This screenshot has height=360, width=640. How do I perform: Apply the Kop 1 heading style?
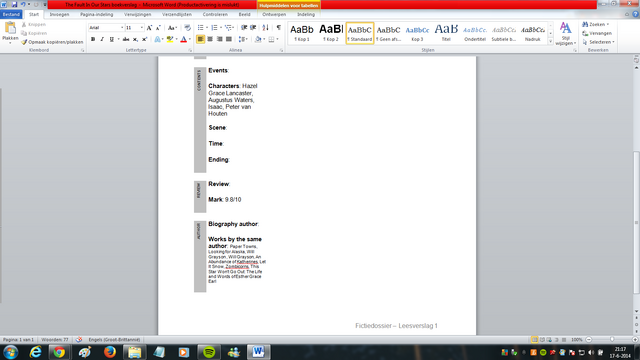click(x=302, y=33)
